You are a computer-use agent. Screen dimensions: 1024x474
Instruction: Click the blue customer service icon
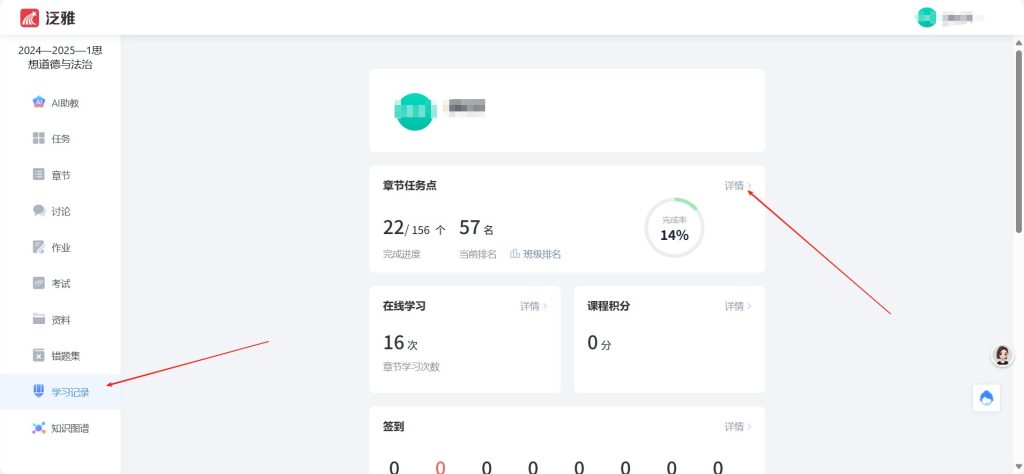tap(986, 398)
